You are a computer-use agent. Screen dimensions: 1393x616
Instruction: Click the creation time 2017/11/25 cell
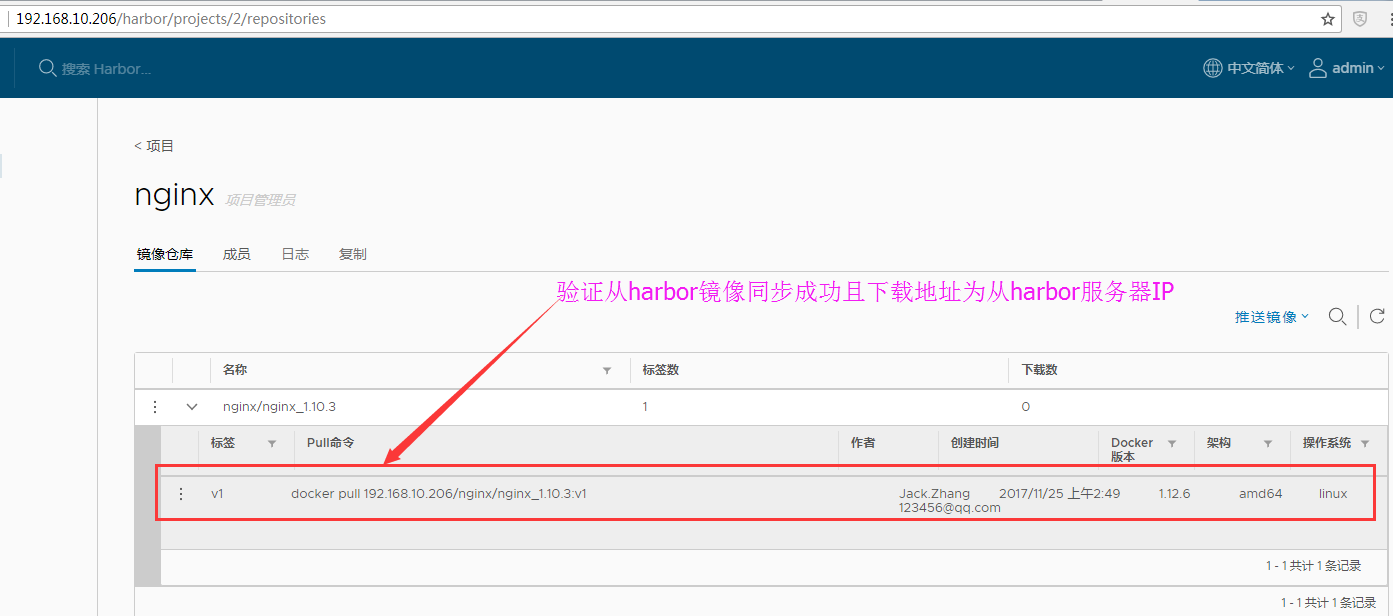point(1060,494)
